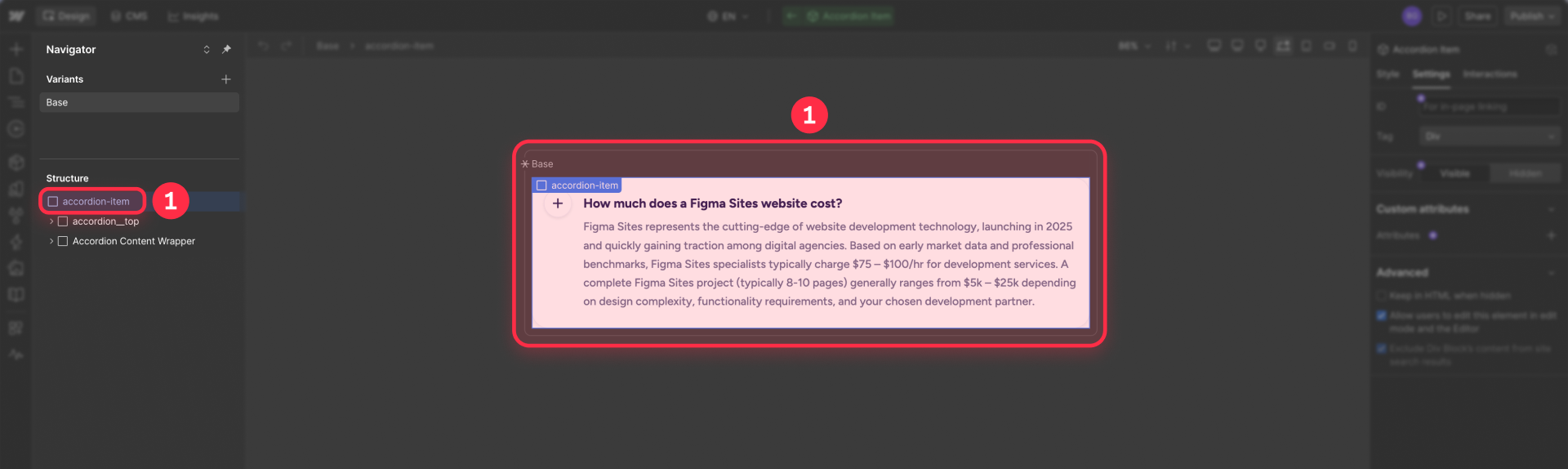Collapse Navigator with the up-down arrows icon
Viewport: 1568px width, 469px height.
[207, 49]
